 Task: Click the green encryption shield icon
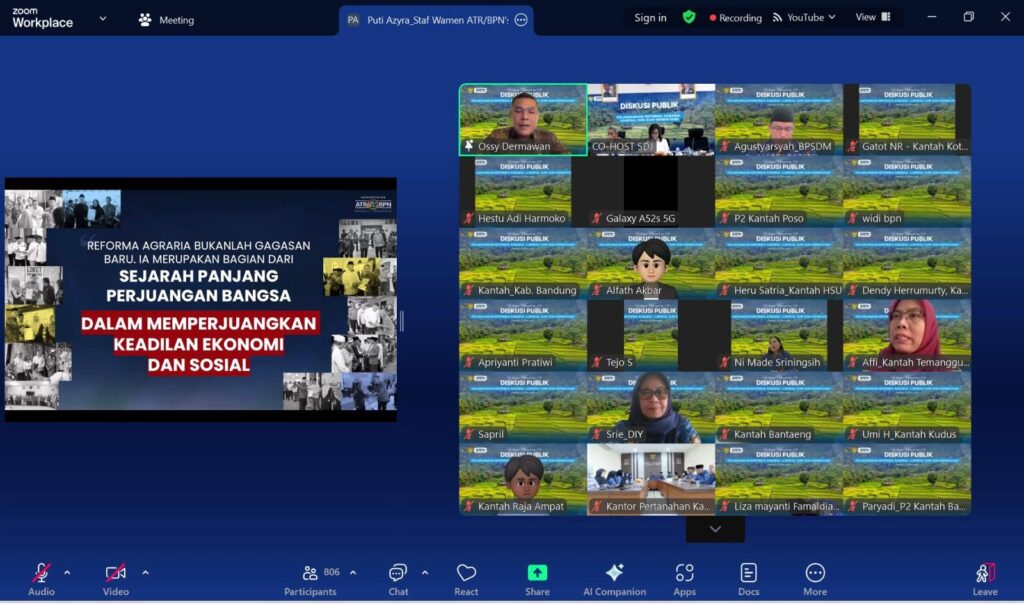689,17
